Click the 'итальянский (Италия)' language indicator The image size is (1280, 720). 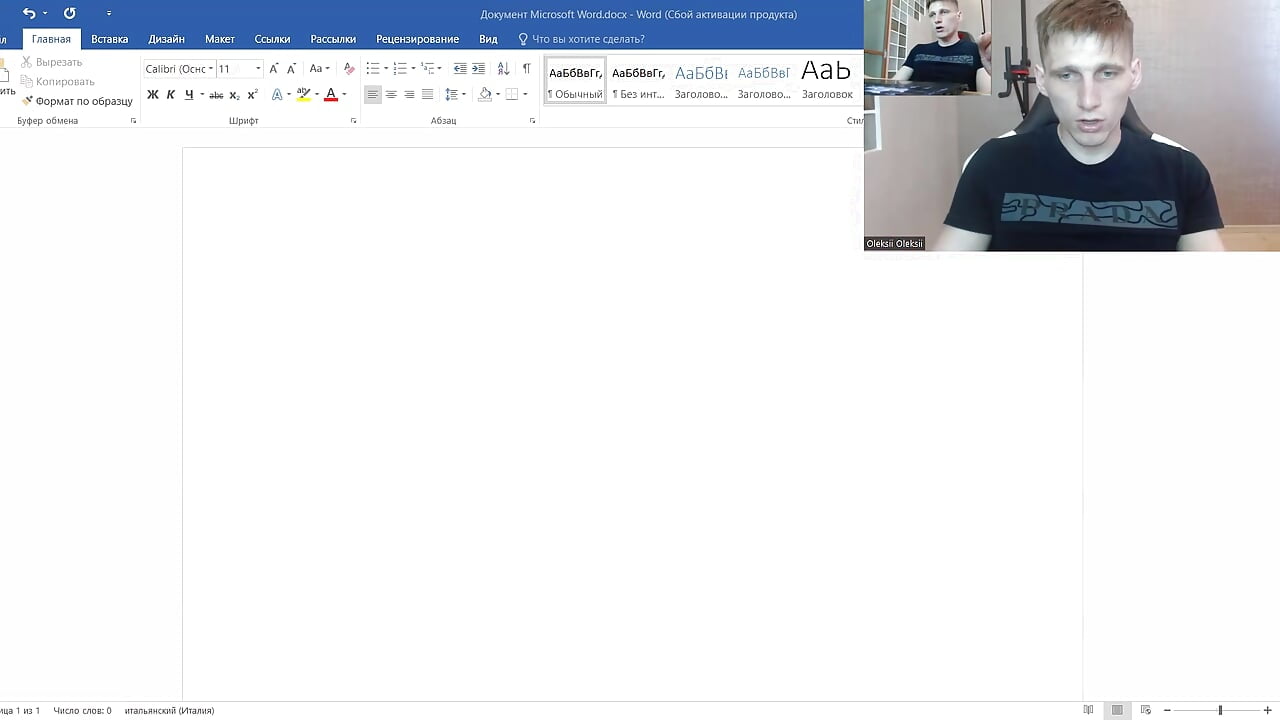169,711
